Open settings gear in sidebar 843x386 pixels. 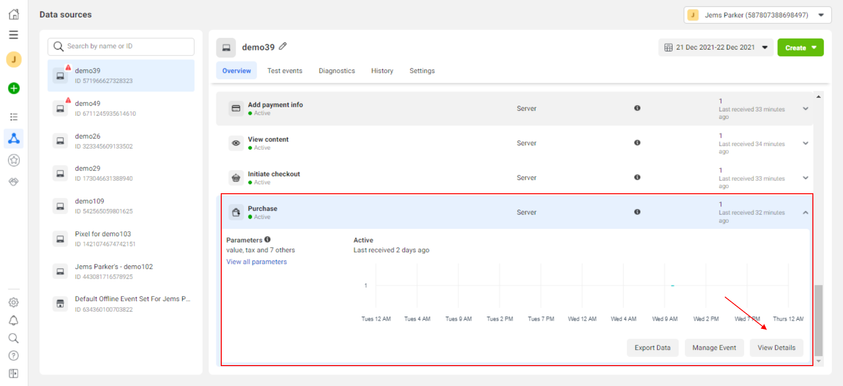coord(14,302)
